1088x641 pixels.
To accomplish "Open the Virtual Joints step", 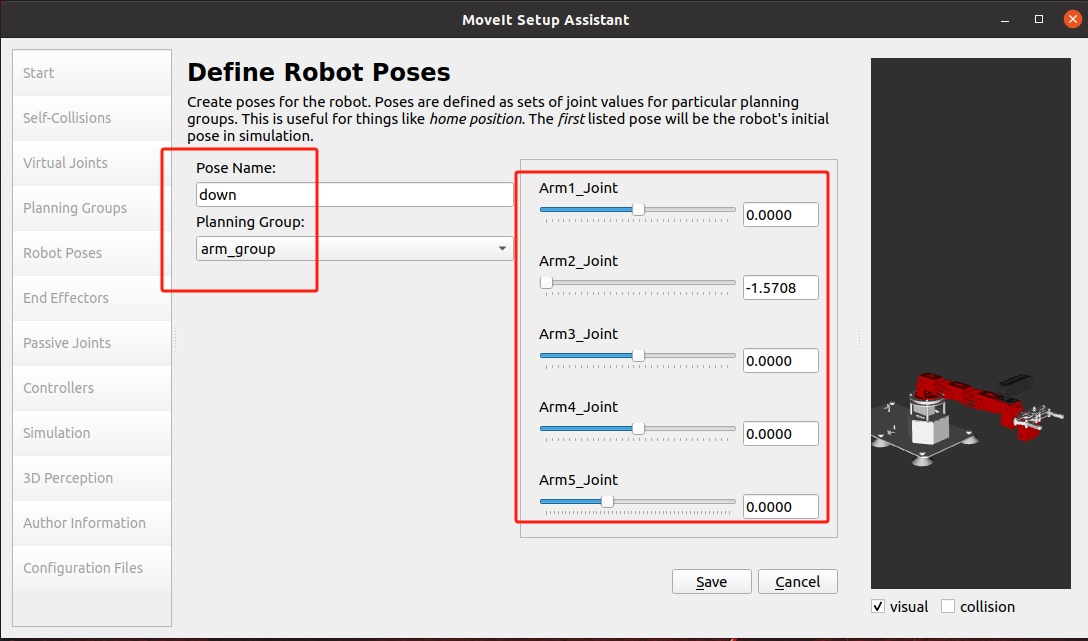I will (92, 163).
